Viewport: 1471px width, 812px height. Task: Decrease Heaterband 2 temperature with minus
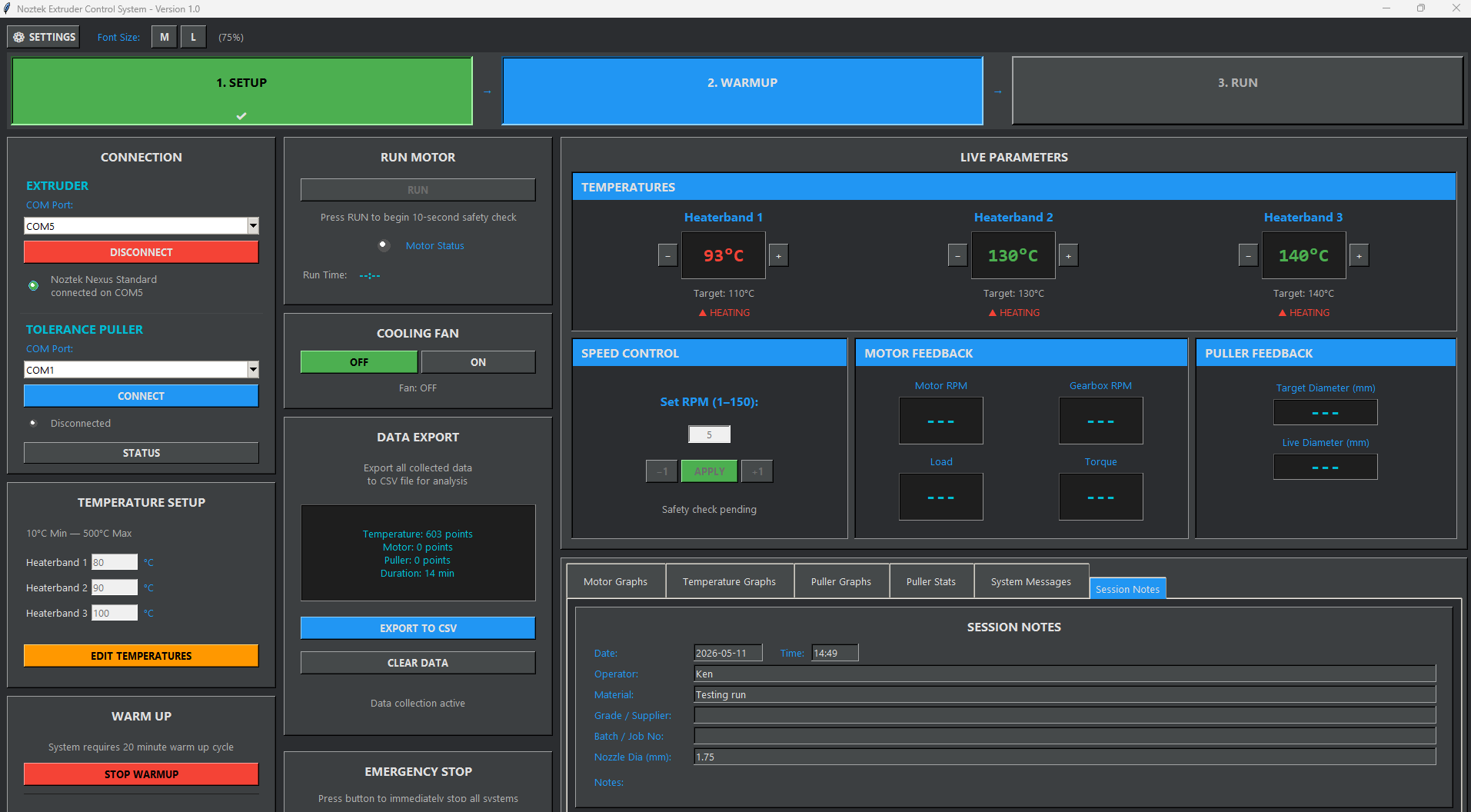pos(957,255)
